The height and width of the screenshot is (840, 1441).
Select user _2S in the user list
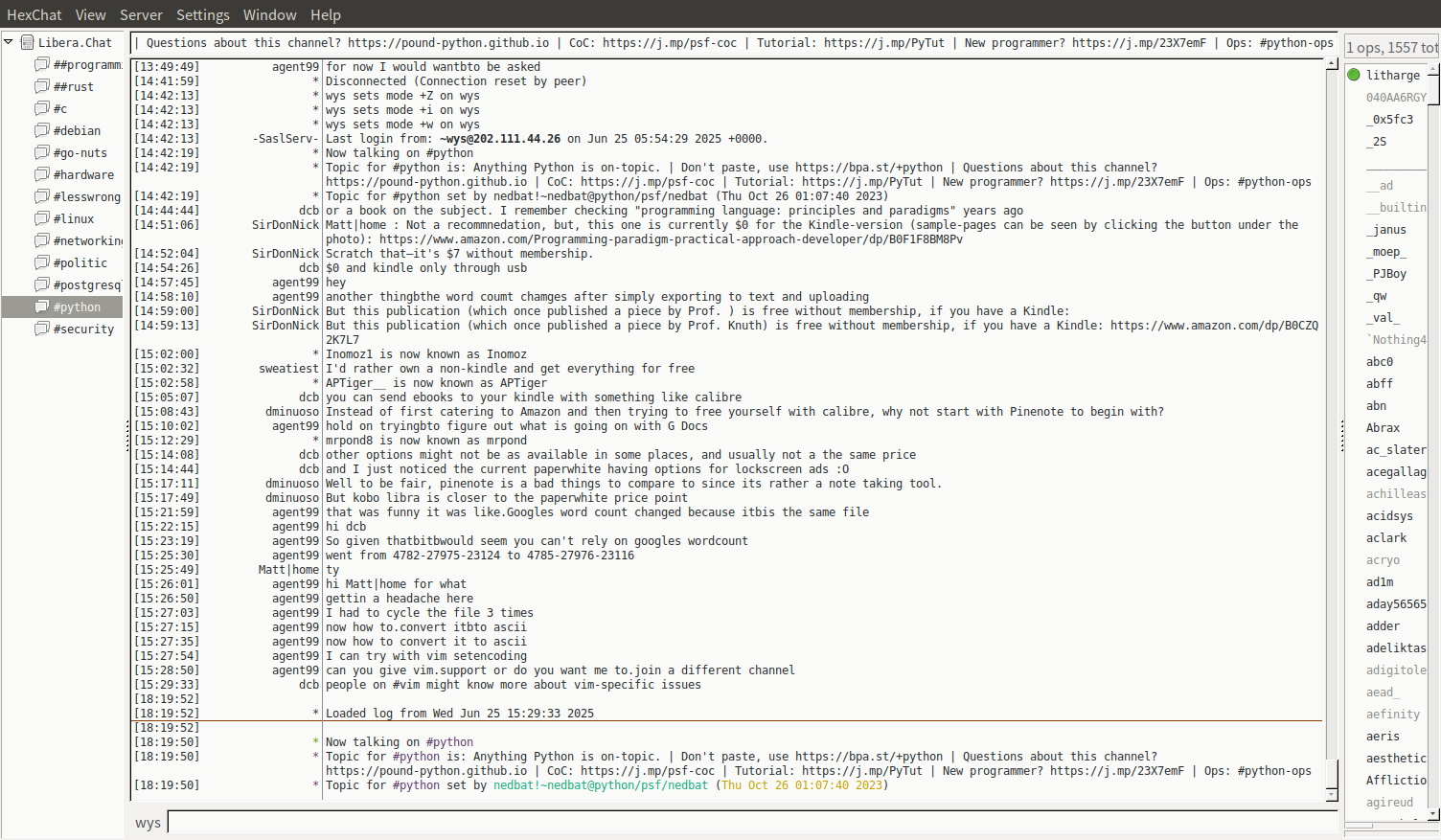pyautogui.click(x=1377, y=141)
